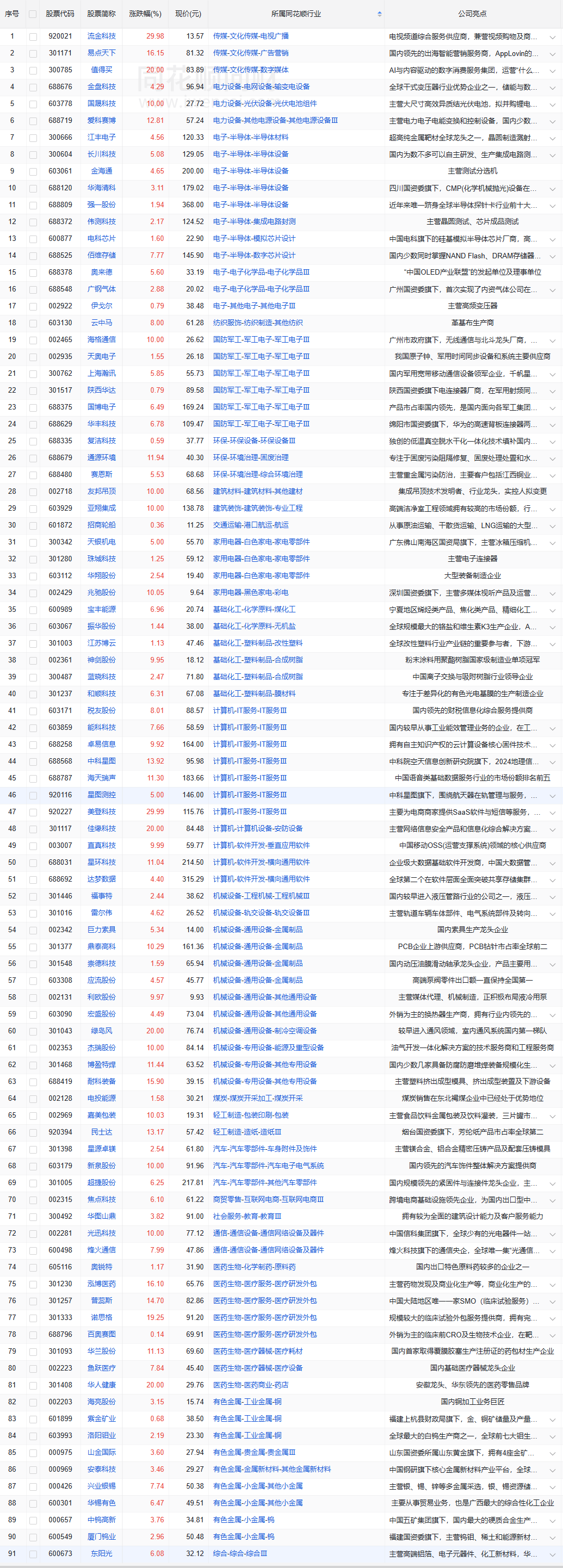Viewport: 563px width, 1568px height.
Task: Open the stock name link 值得买
Action: click(102, 70)
